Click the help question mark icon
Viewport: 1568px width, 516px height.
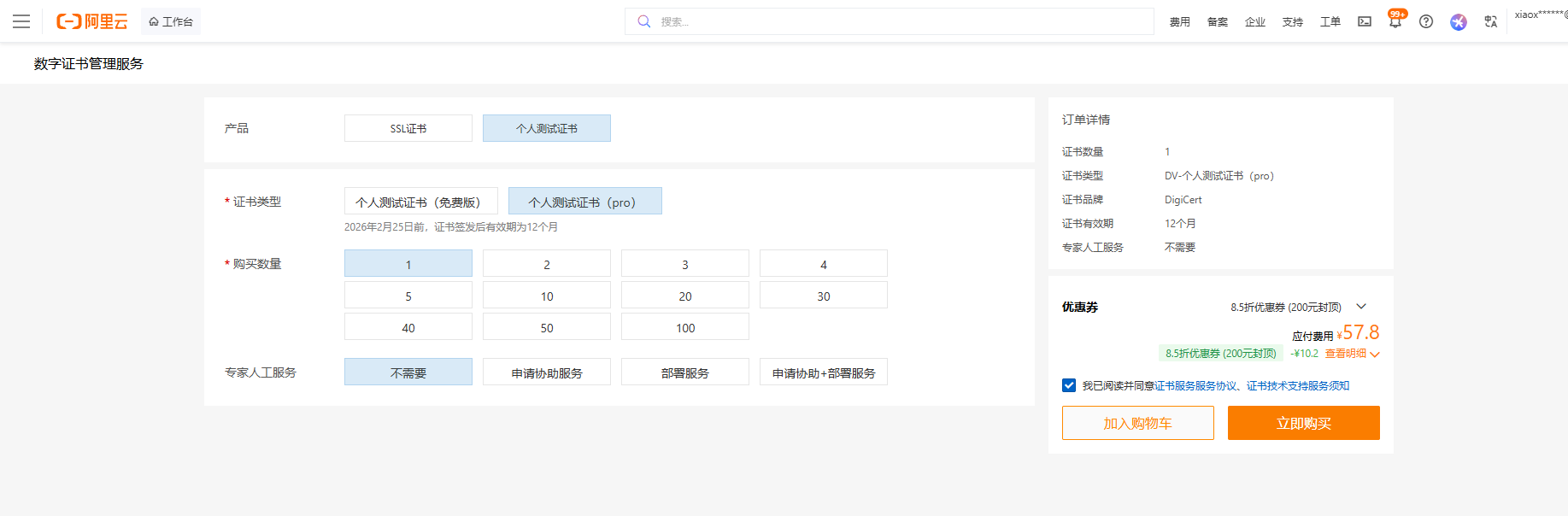coord(1426,21)
